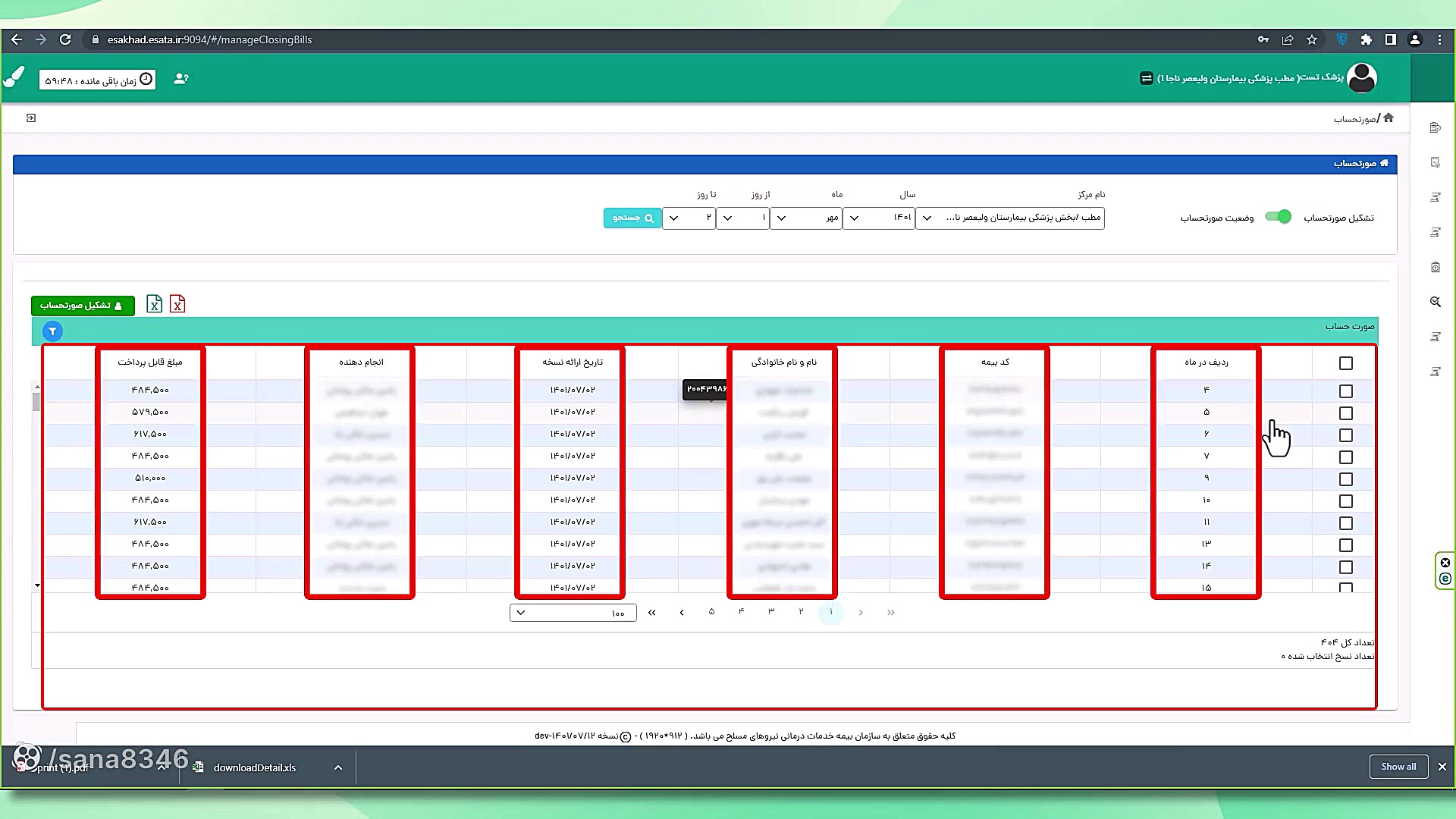Click Show all in the downloads bar

[1398, 767]
